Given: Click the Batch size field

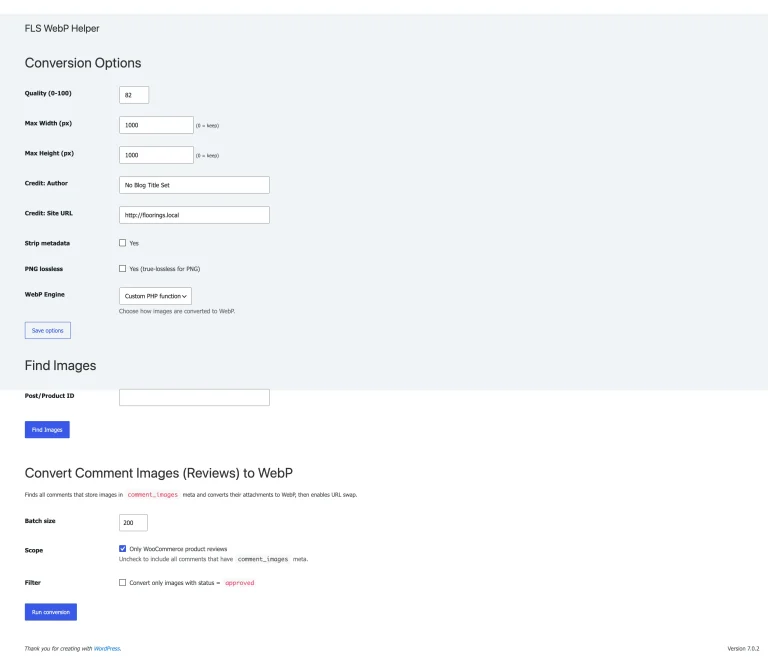Looking at the screenshot, I should pyautogui.click(x=133, y=522).
